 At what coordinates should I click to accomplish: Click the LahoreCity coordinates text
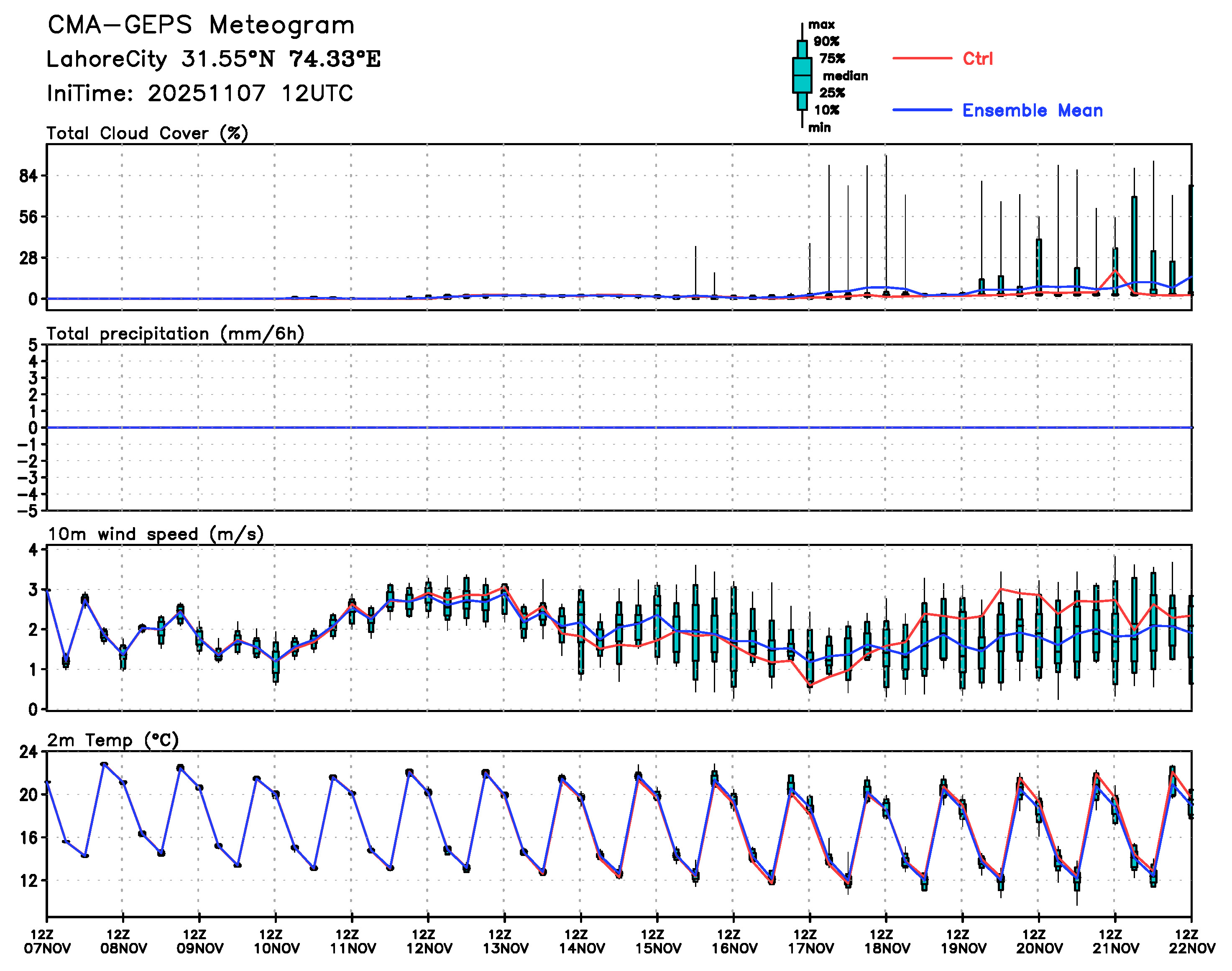tap(213, 59)
